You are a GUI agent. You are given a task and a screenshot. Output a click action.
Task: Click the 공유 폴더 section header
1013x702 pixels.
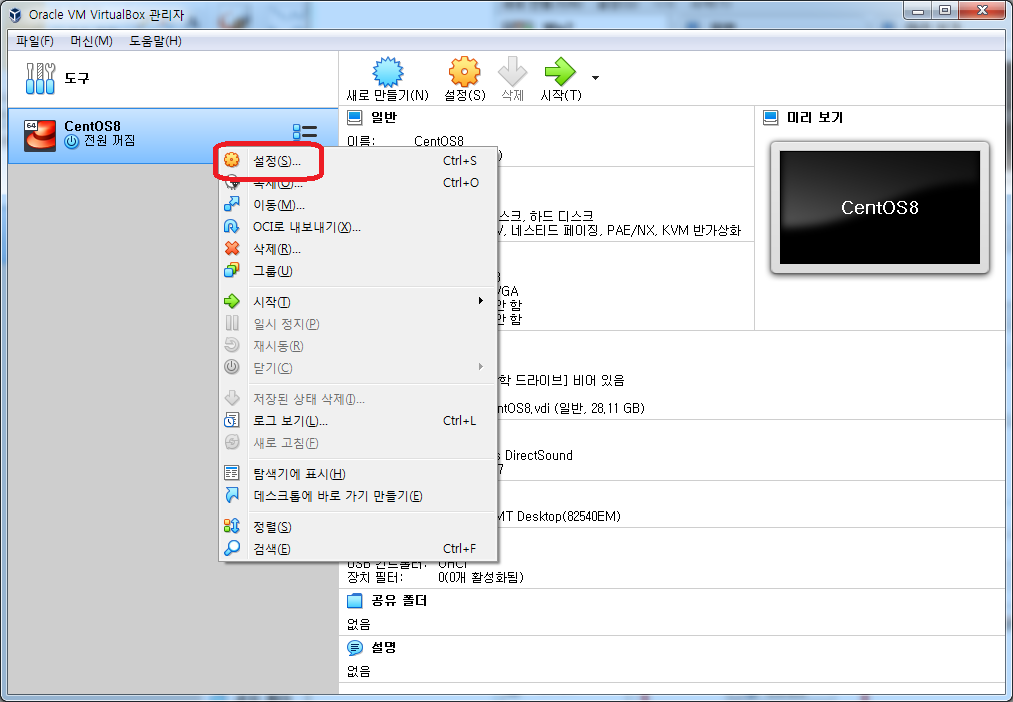point(399,601)
